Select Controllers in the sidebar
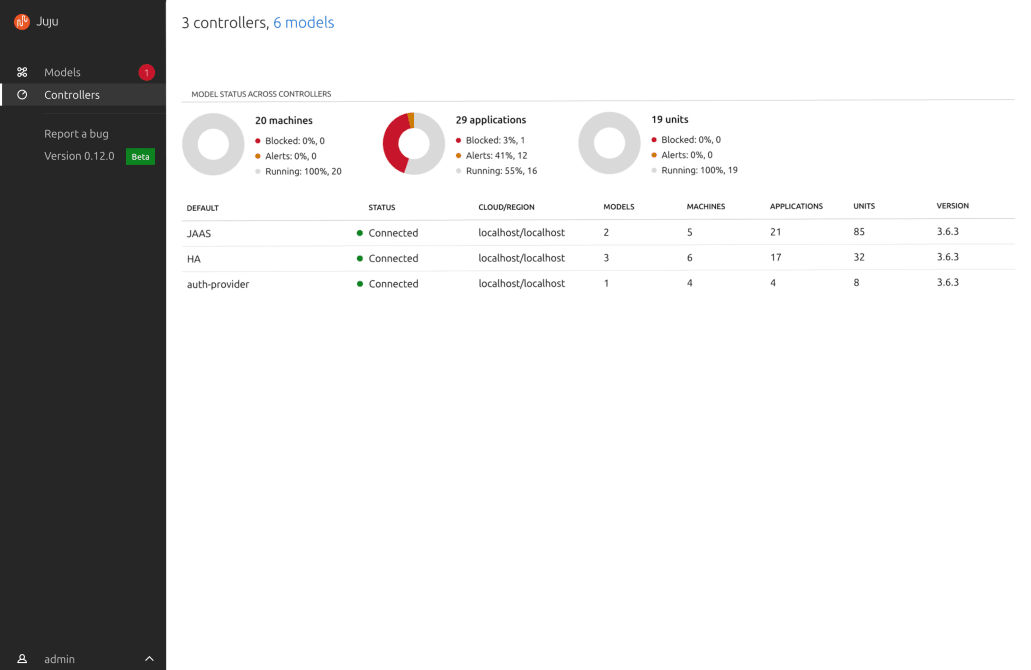 (x=84, y=95)
